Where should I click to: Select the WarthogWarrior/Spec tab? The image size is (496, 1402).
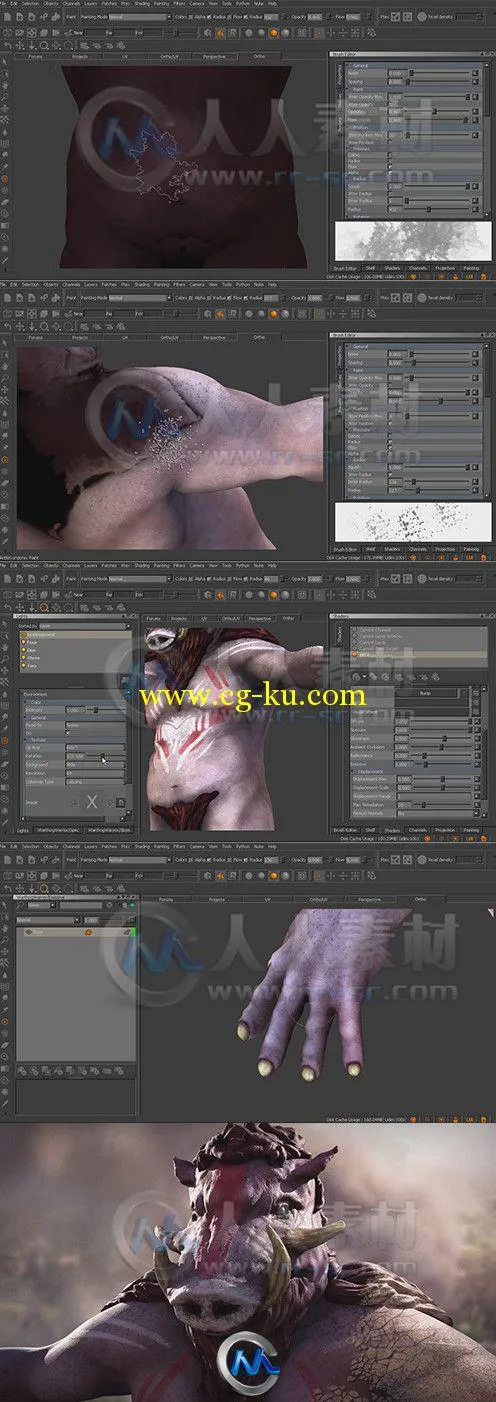click(59, 830)
